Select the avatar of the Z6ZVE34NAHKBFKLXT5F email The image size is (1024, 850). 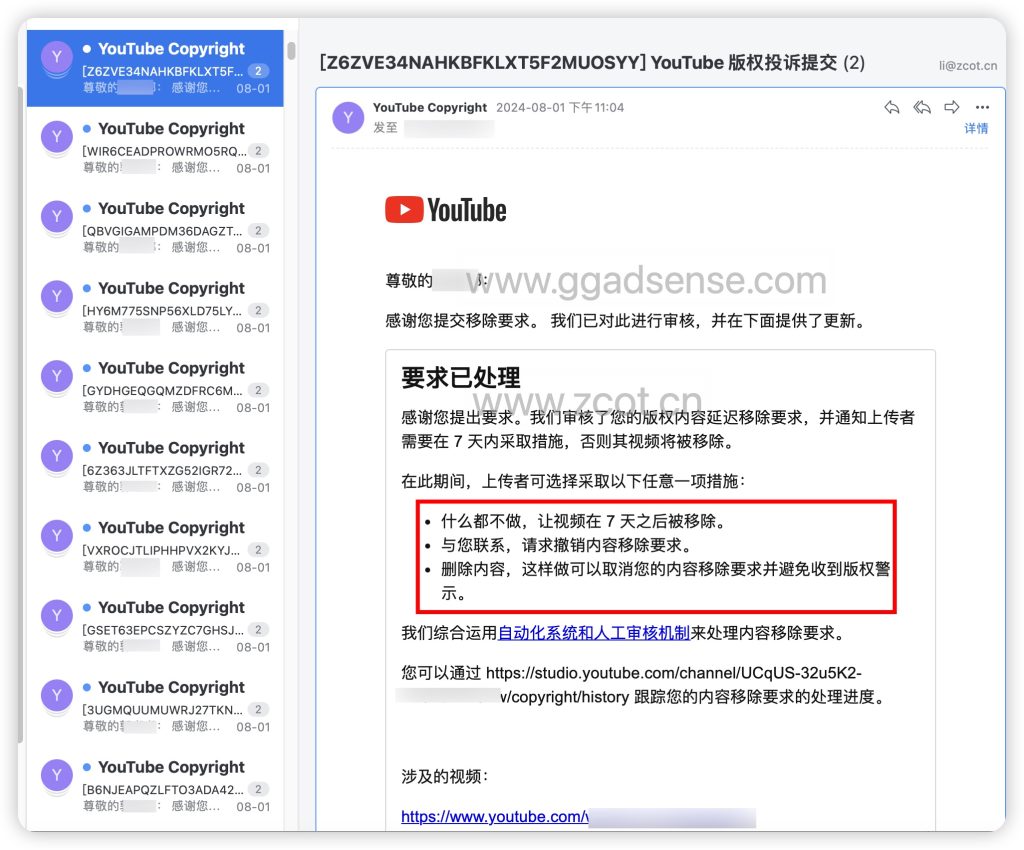tap(57, 57)
